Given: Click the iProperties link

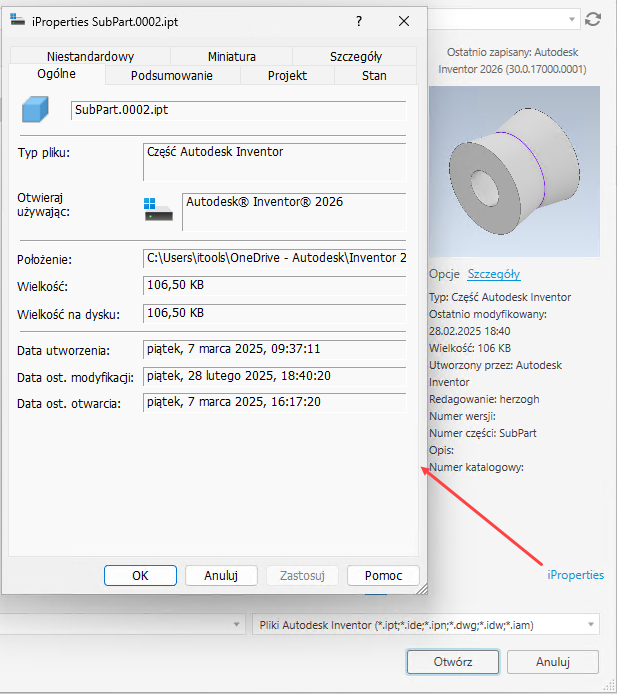Looking at the screenshot, I should click(x=575, y=574).
